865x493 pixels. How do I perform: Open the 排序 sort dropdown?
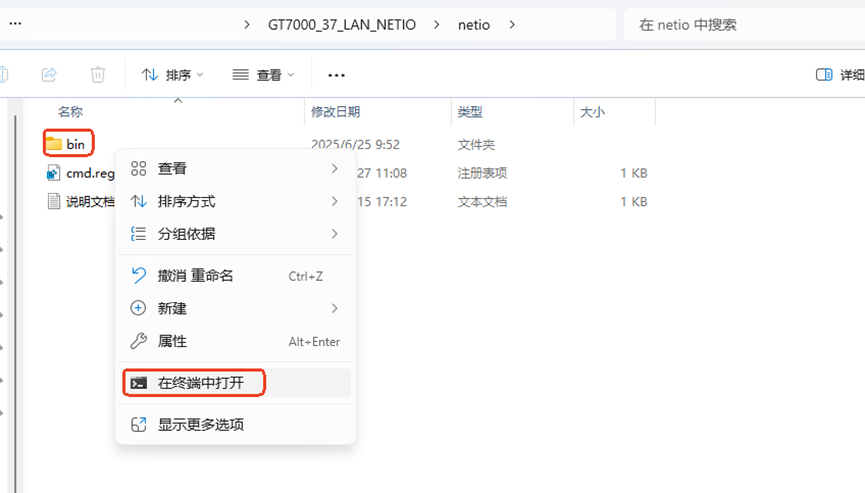pos(173,74)
